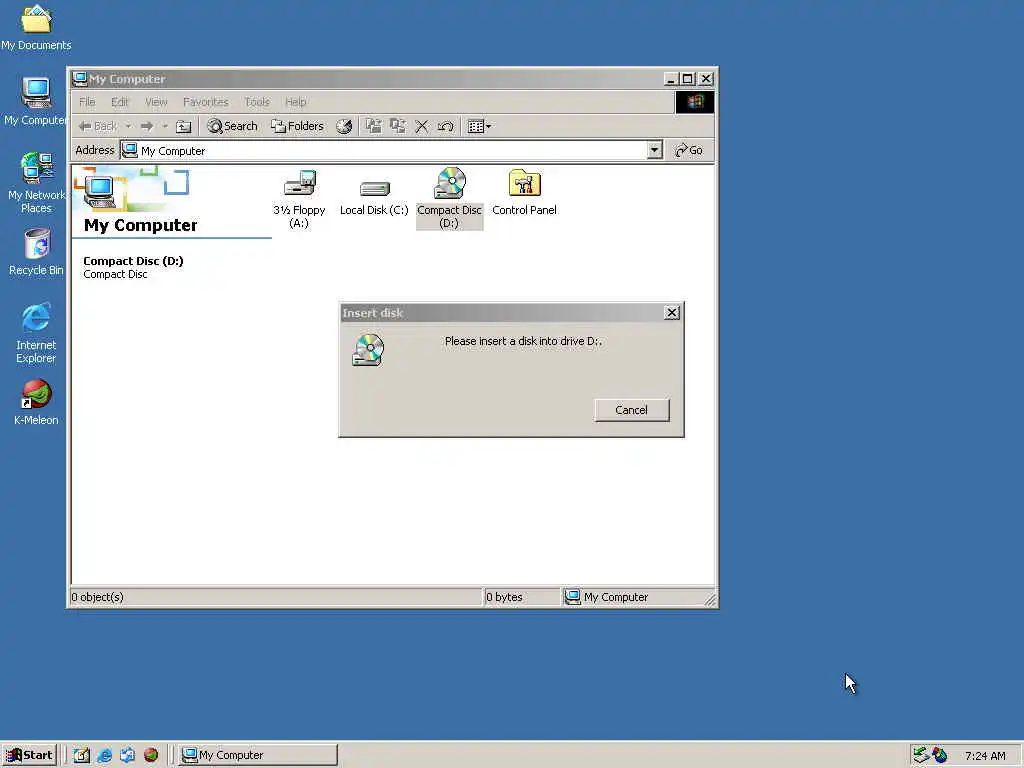Click the network tray icon

(x=921, y=755)
